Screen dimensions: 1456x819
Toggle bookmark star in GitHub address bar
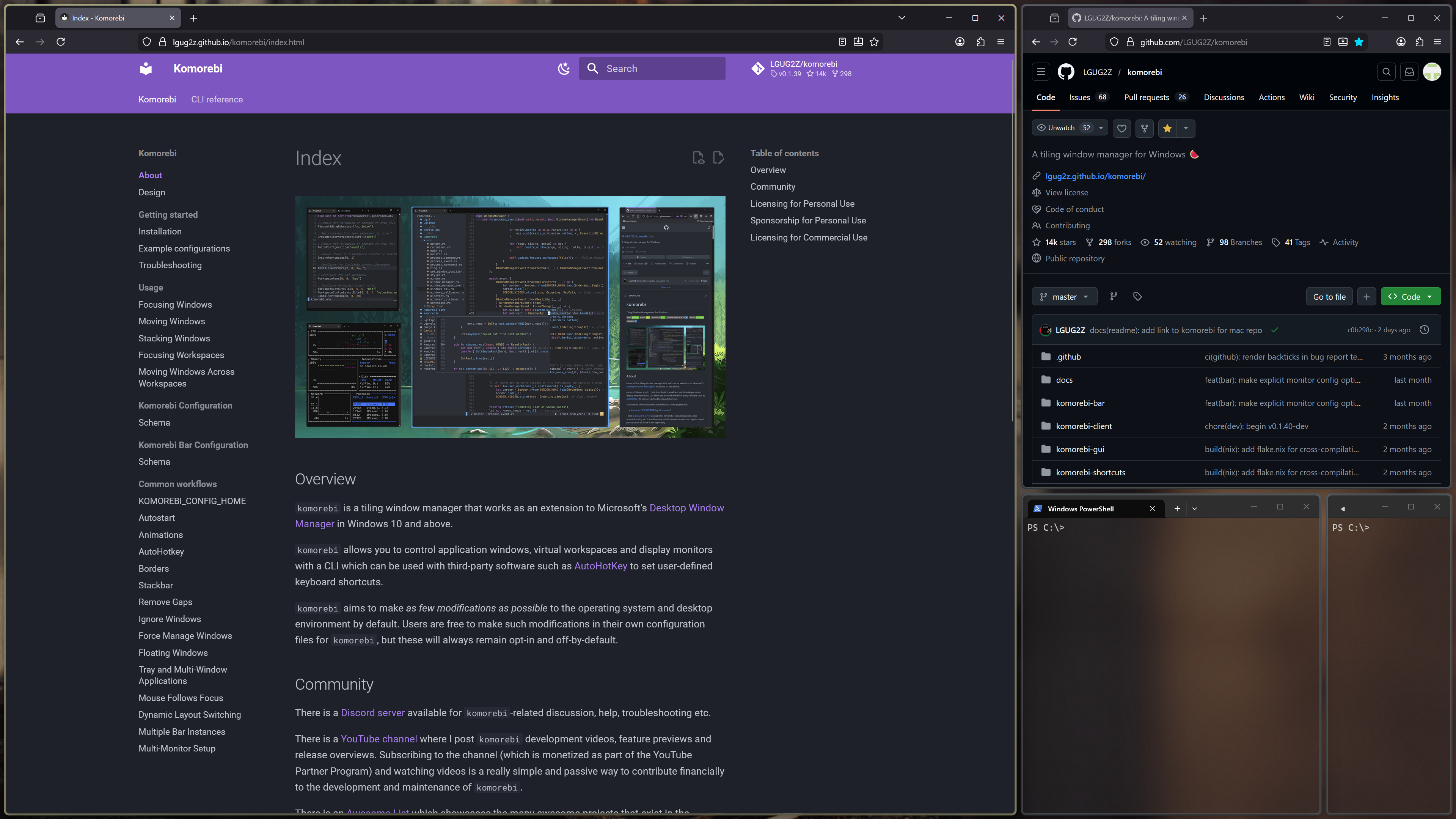pos(1359,42)
